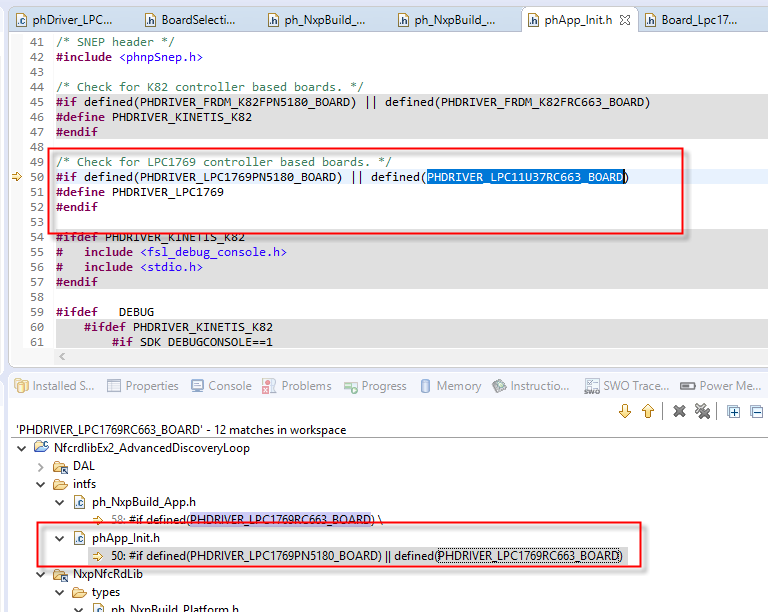Collapse all search result nodes

757,412
